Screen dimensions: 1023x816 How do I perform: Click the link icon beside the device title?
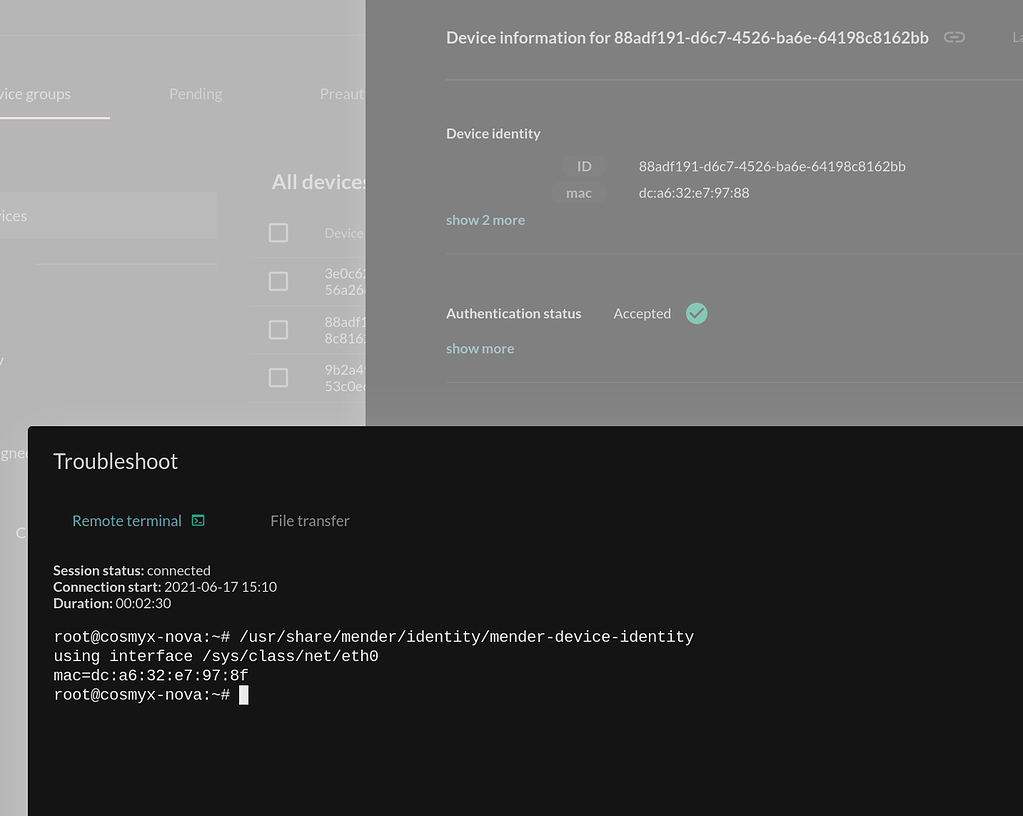click(953, 37)
